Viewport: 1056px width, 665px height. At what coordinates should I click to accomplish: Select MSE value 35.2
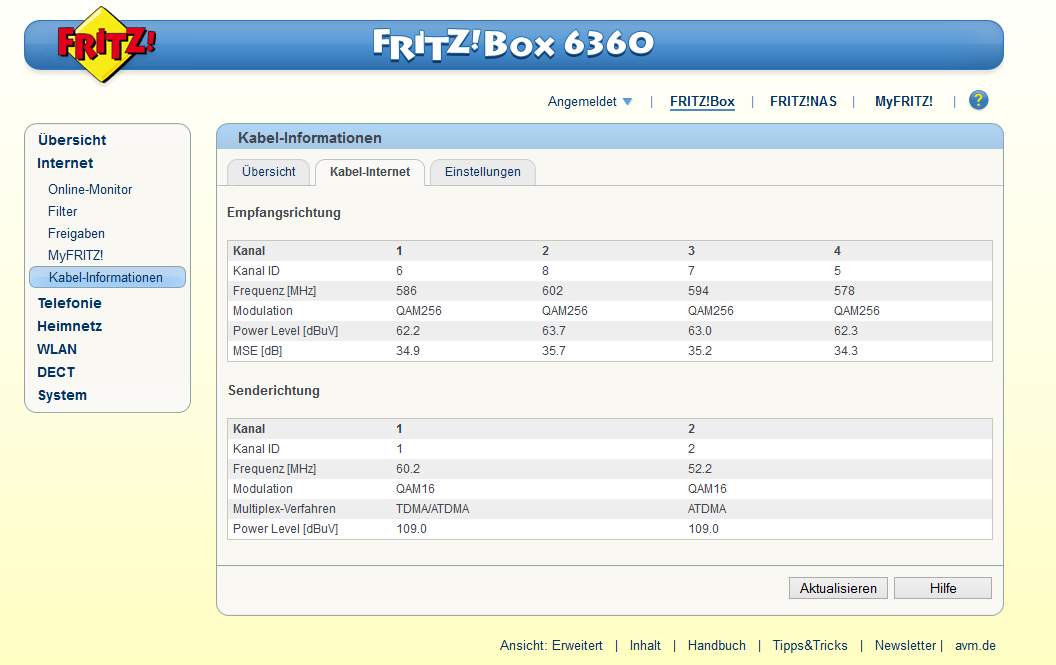(700, 351)
